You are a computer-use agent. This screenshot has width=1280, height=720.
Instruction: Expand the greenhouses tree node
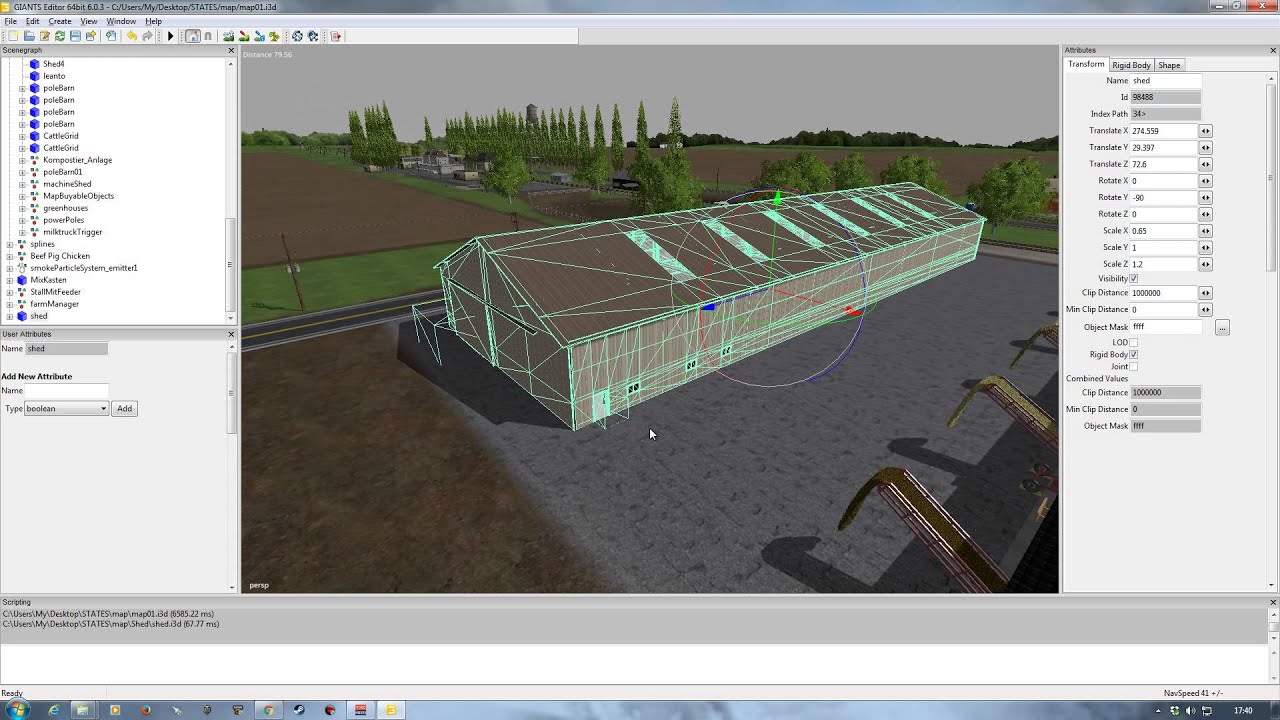[22, 208]
